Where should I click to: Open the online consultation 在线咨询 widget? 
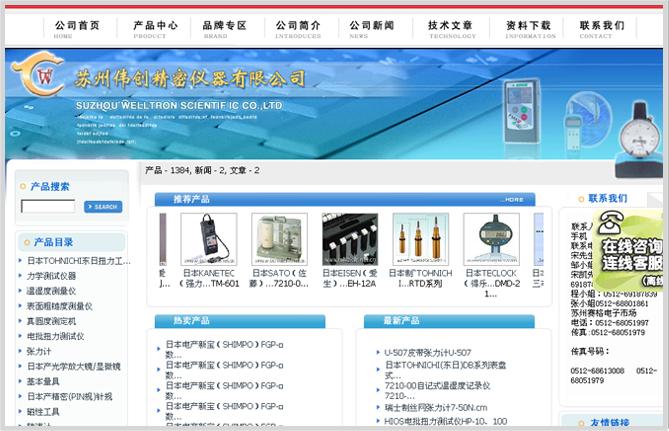(x=630, y=250)
